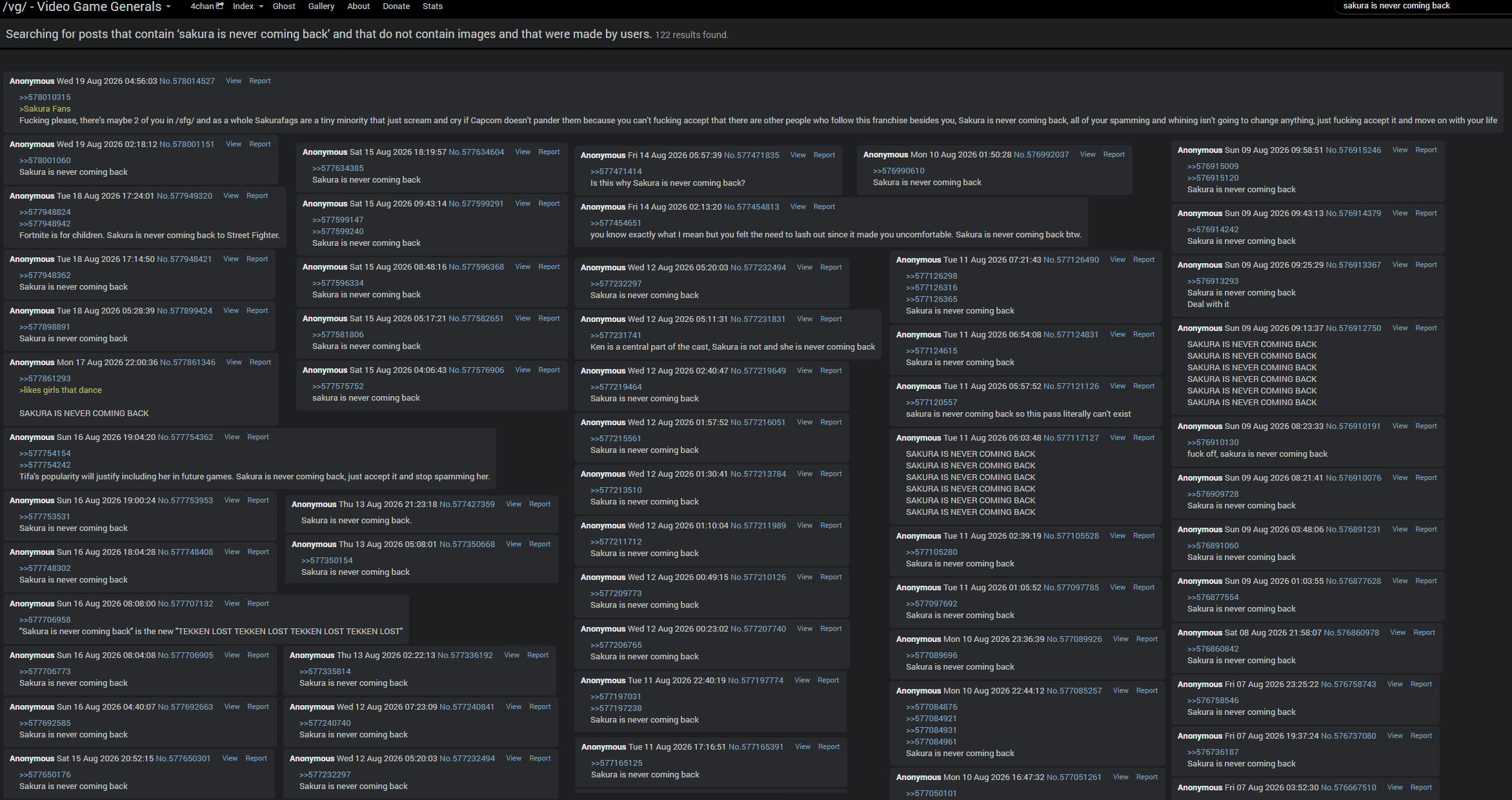
Task: Open post number No.577216051
Action: (x=758, y=423)
